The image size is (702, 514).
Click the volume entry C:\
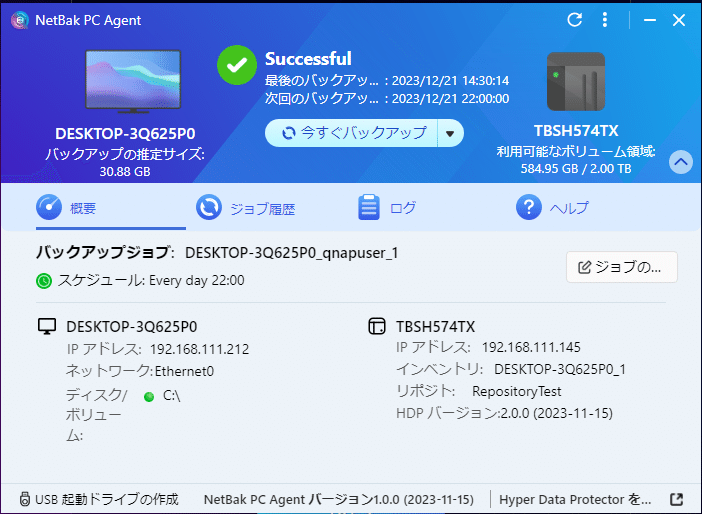[171, 396]
